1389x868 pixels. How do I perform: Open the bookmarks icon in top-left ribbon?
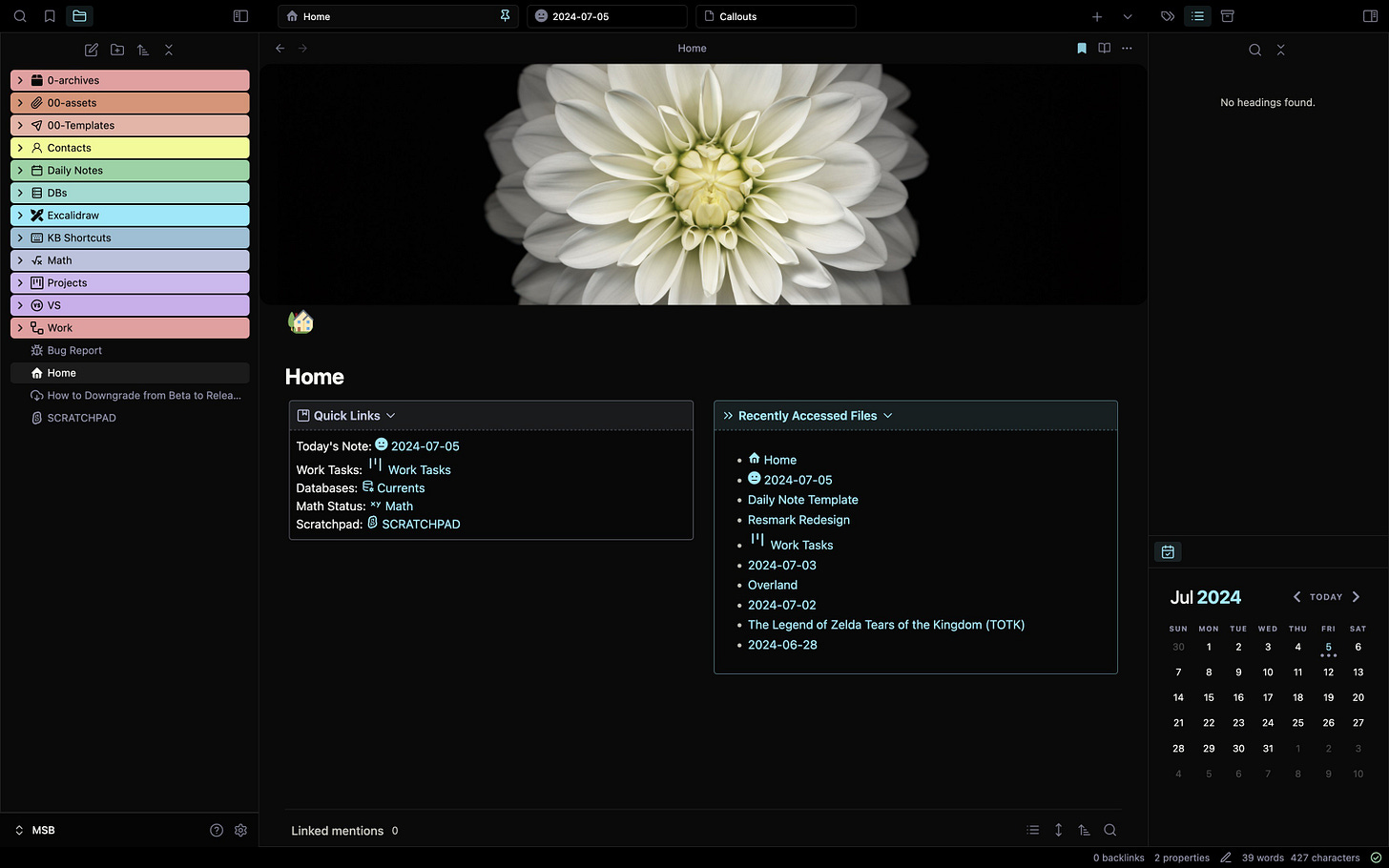pos(50,16)
